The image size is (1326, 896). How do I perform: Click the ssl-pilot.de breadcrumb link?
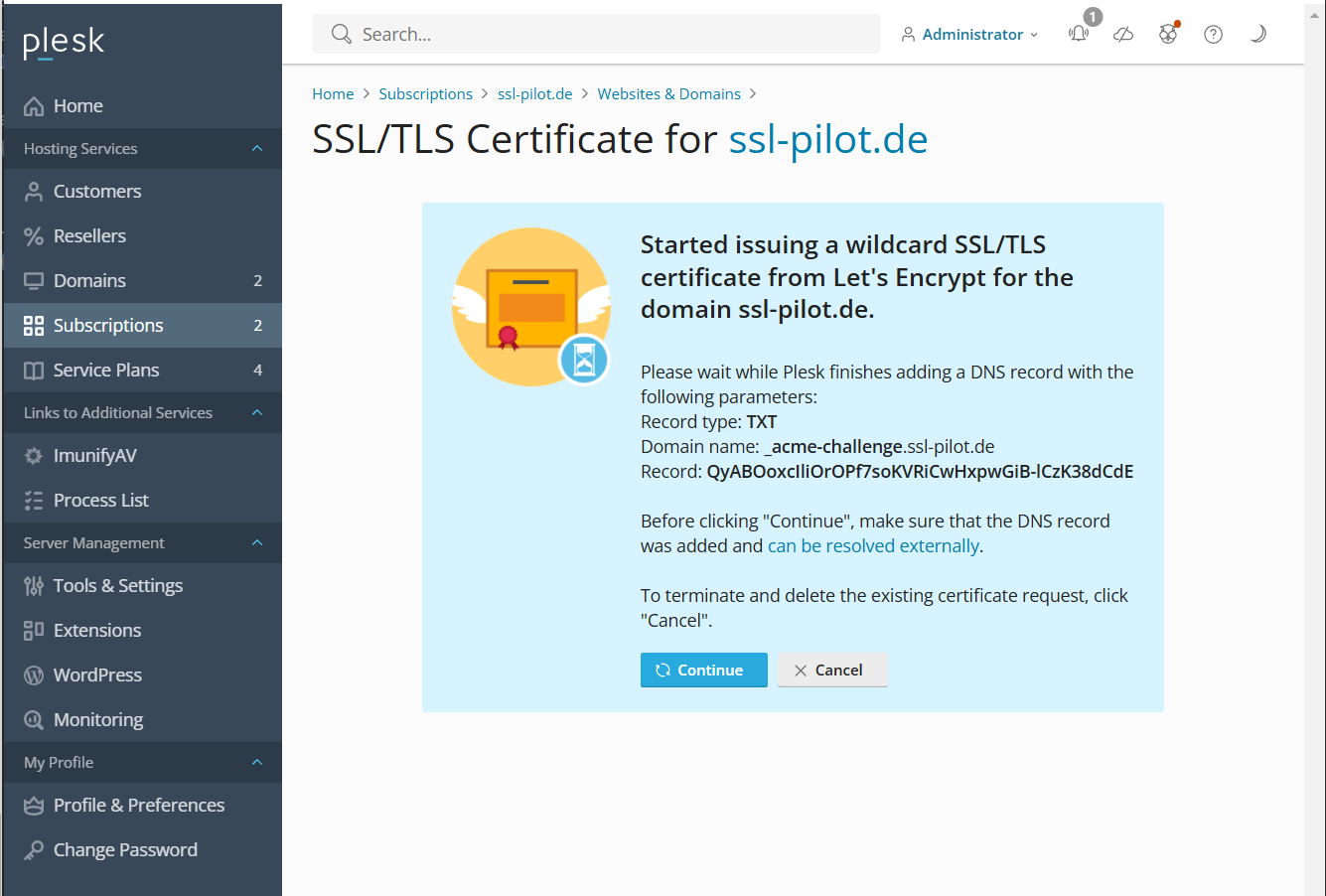(x=535, y=94)
